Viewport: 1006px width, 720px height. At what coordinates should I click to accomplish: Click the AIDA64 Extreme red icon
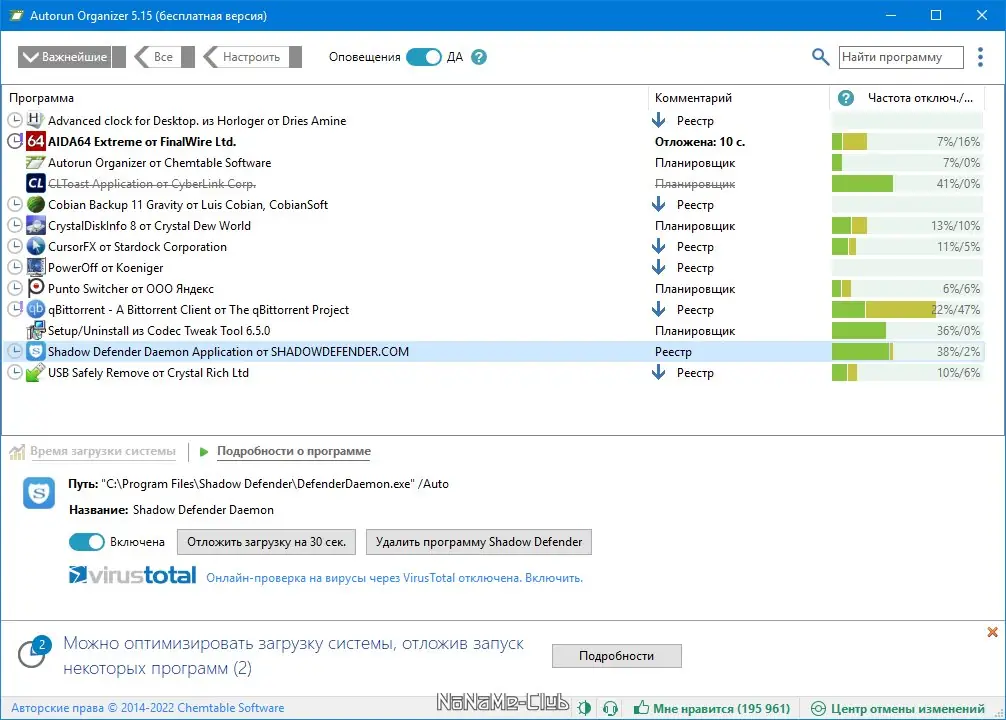36,141
